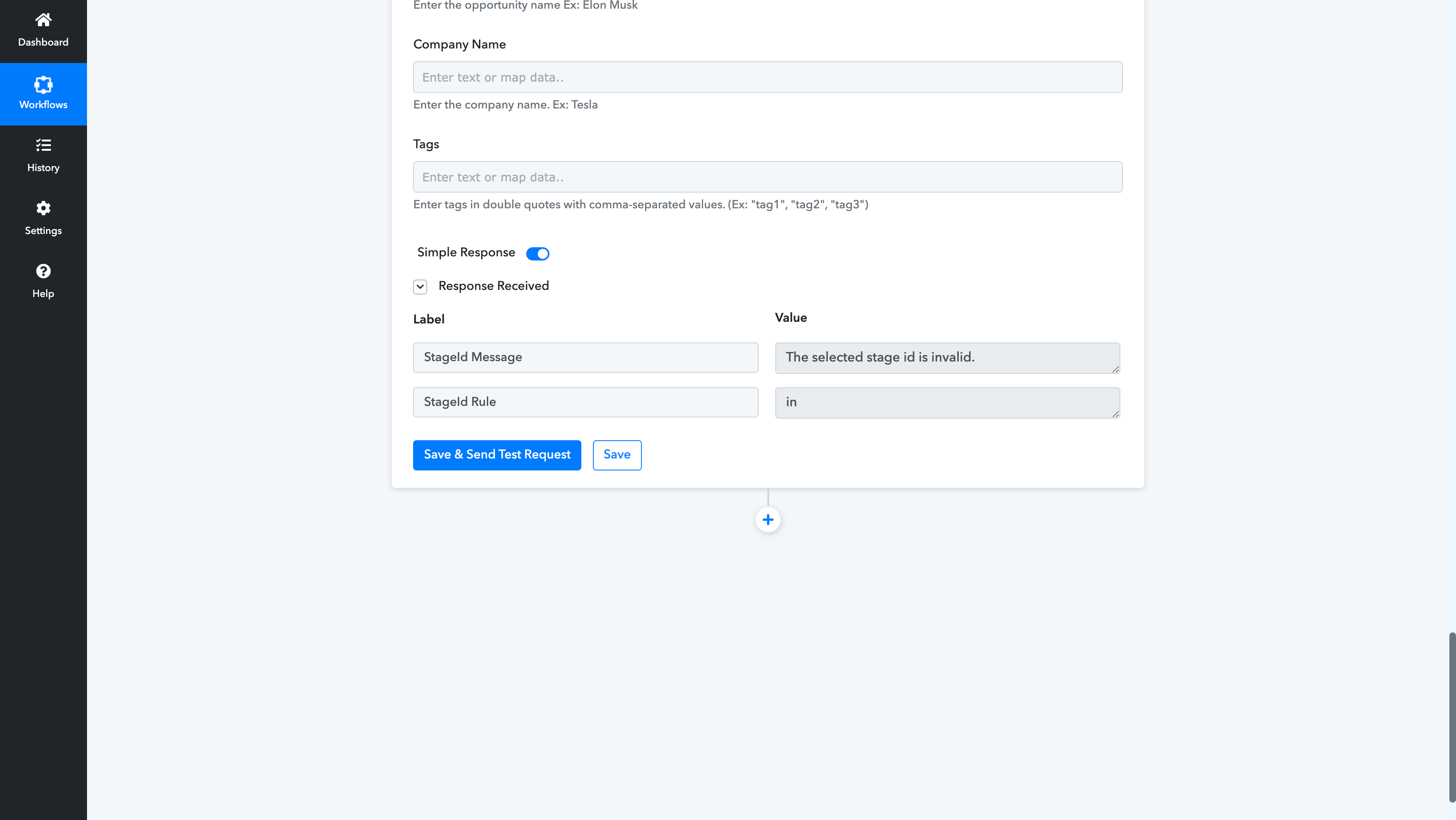The width and height of the screenshot is (1456, 820).
Task: Open the Settings gear icon
Action: tap(43, 208)
